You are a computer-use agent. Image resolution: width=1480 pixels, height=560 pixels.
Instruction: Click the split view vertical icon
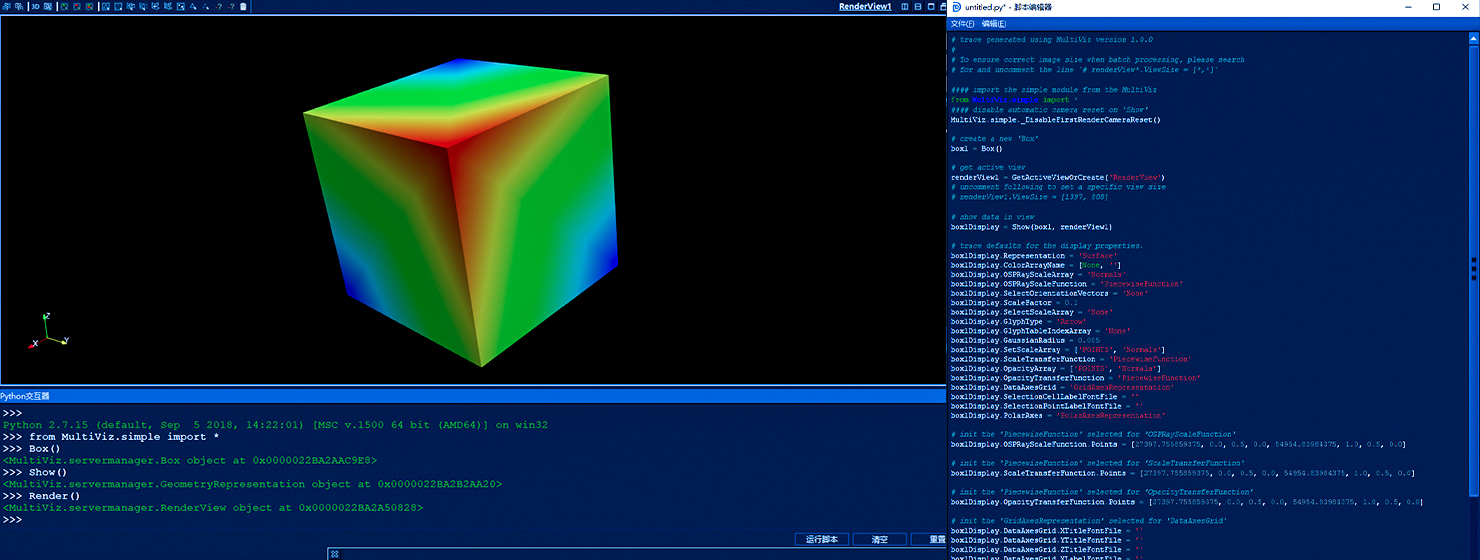pos(918,6)
